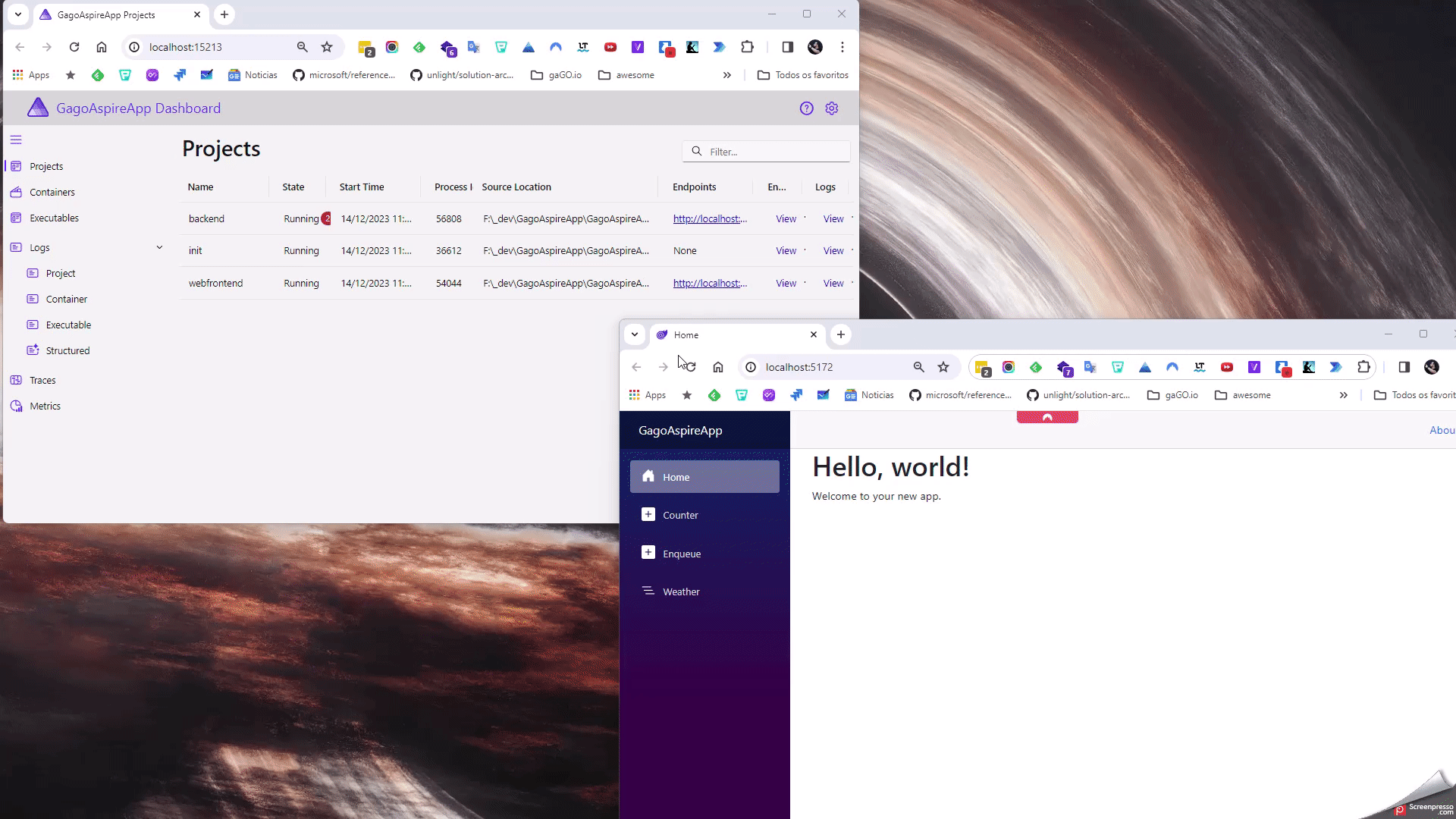Open Weather page in GagoAspireApp nav
Screen dimensions: 1456x819
coord(681,591)
